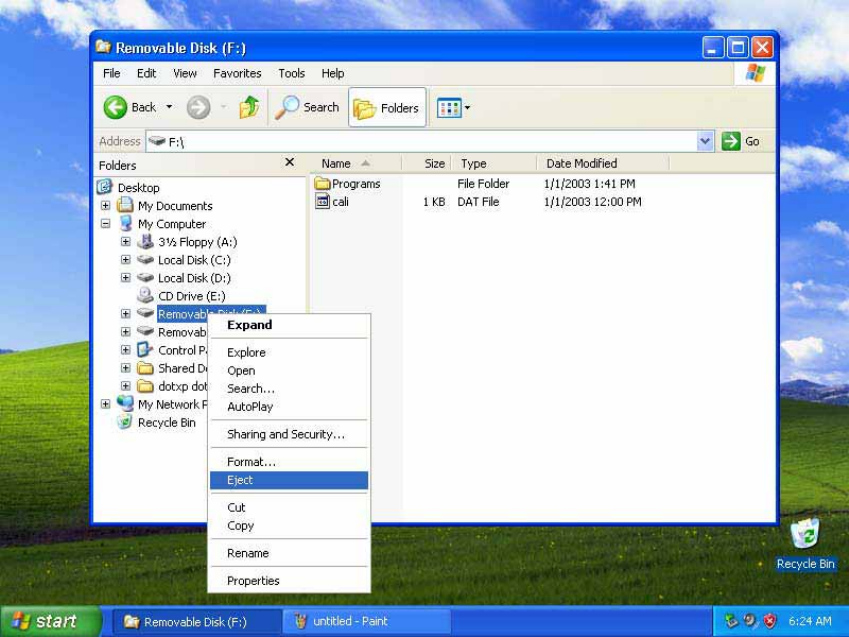Choose Search... in the context menu

click(x=289, y=388)
